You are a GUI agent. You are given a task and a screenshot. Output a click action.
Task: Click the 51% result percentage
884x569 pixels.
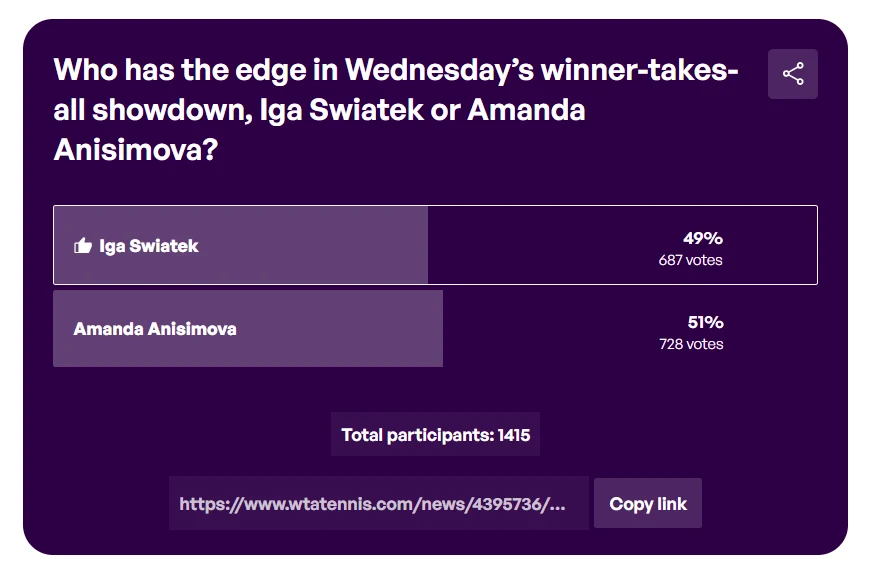(x=704, y=322)
